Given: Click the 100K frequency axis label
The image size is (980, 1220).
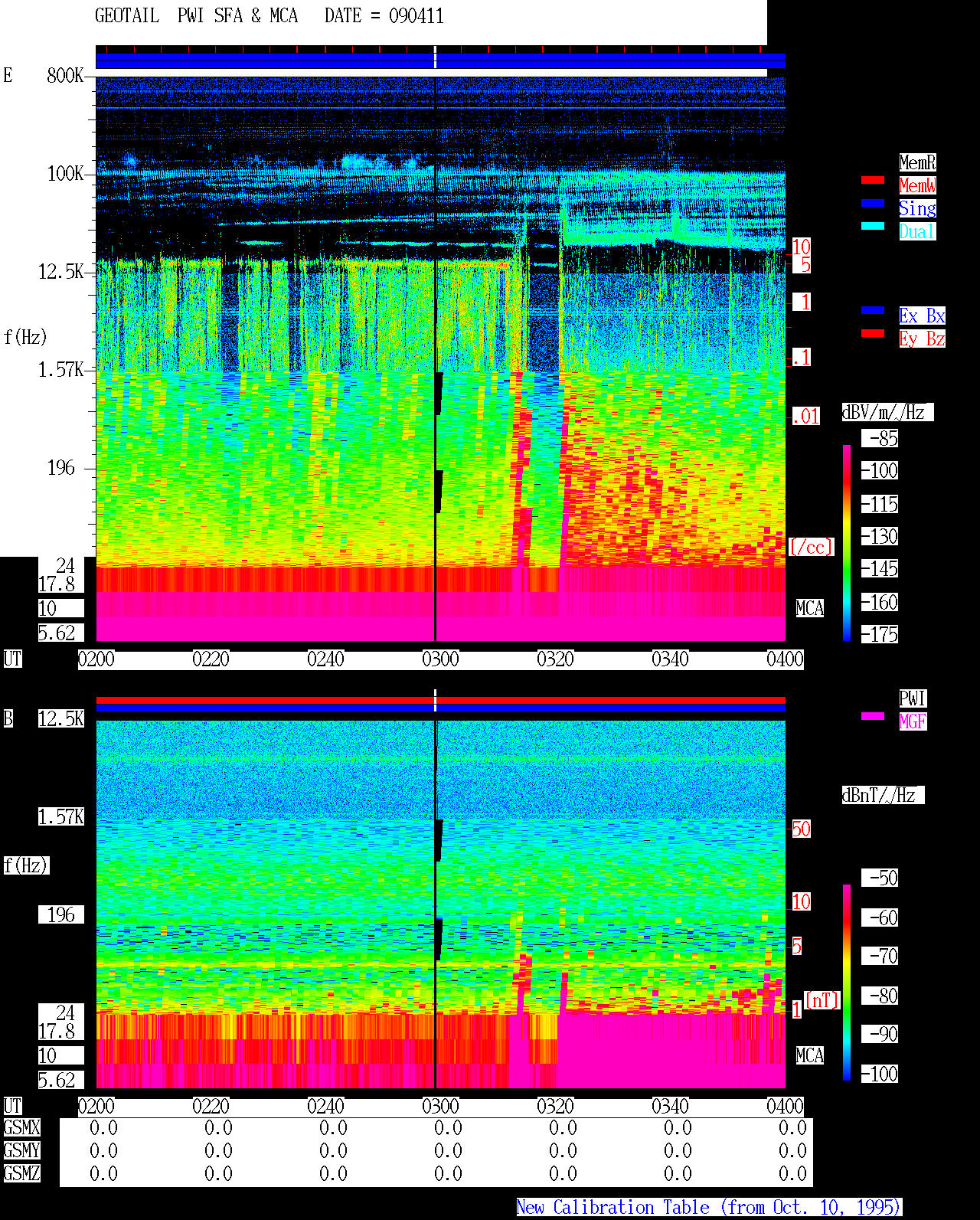Looking at the screenshot, I should point(65,173).
